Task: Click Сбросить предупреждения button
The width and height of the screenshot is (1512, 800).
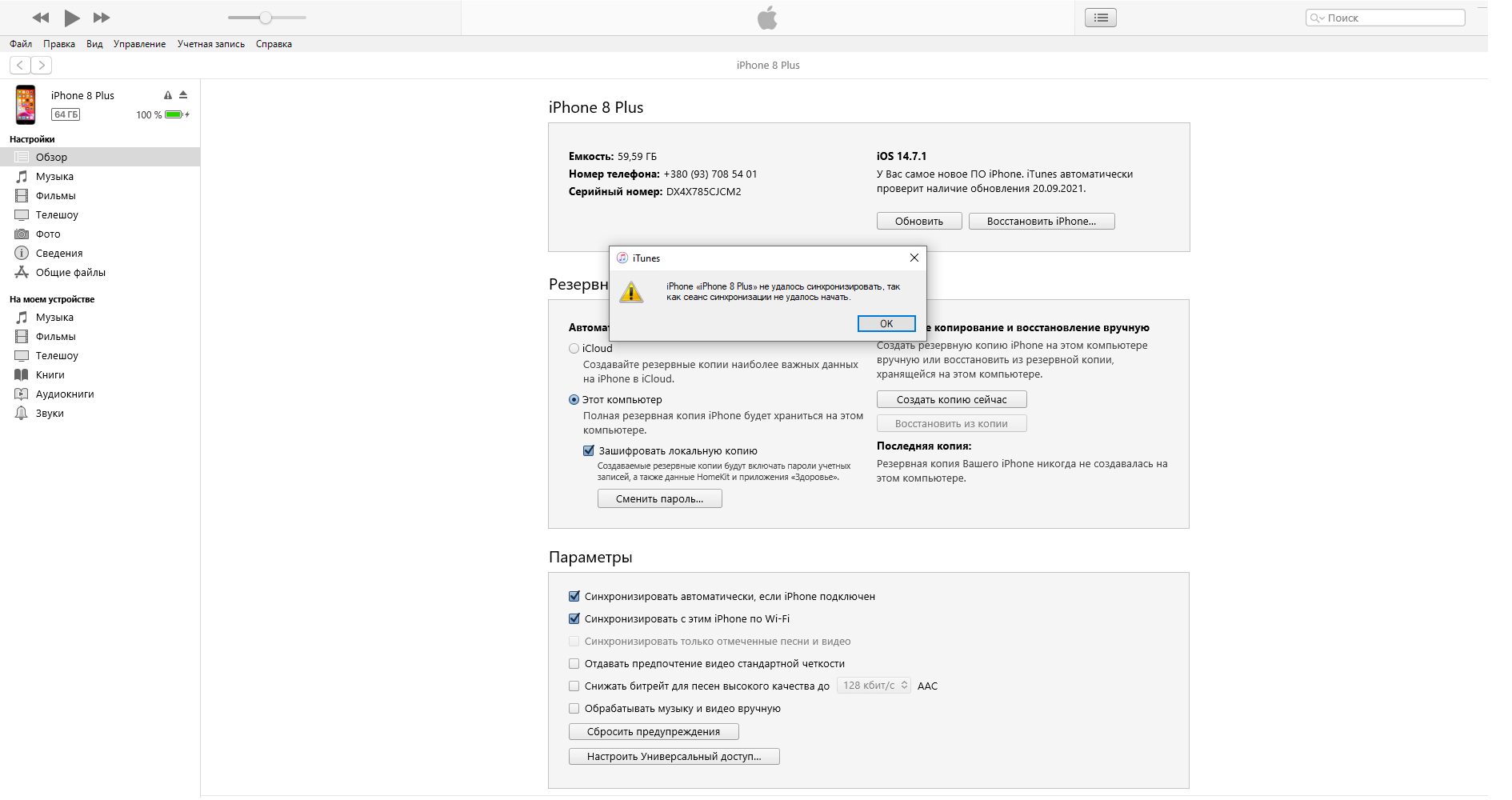Action: coord(654,731)
